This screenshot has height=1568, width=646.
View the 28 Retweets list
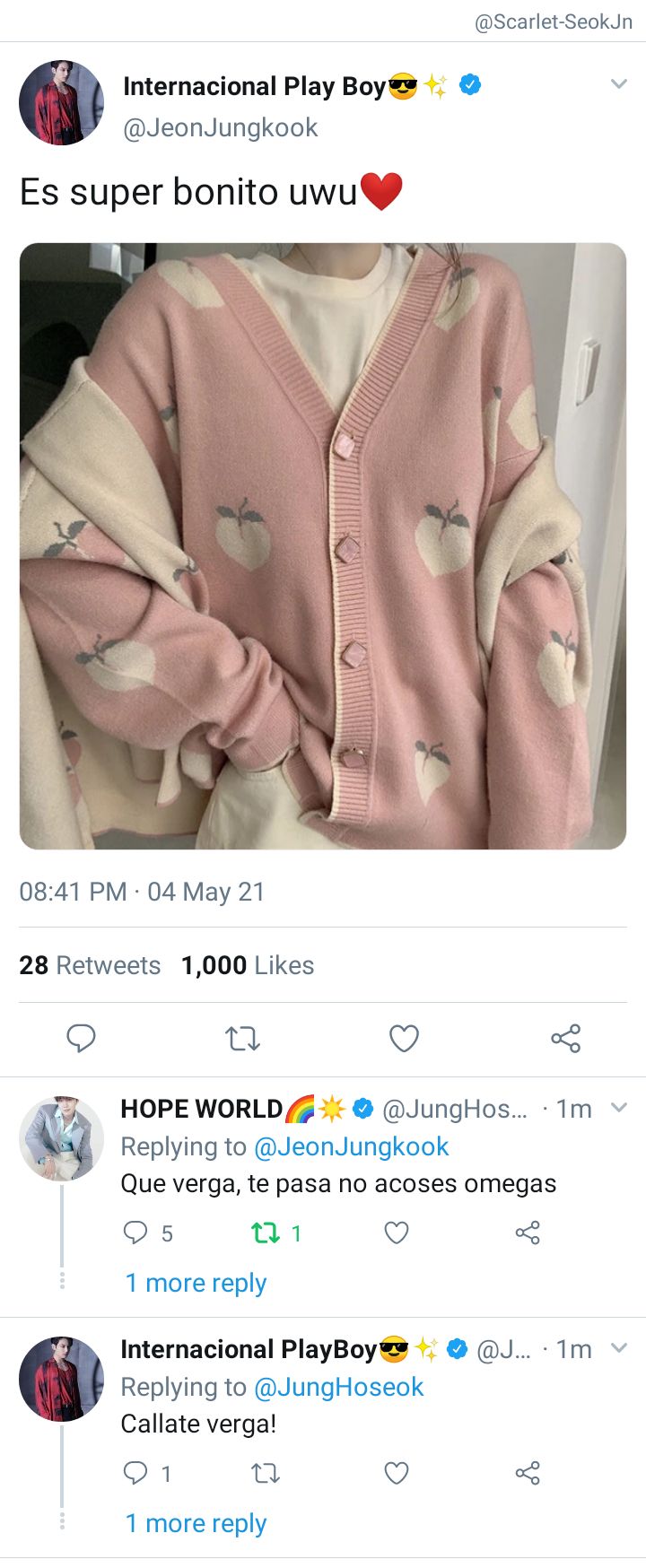pyautogui.click(x=90, y=965)
